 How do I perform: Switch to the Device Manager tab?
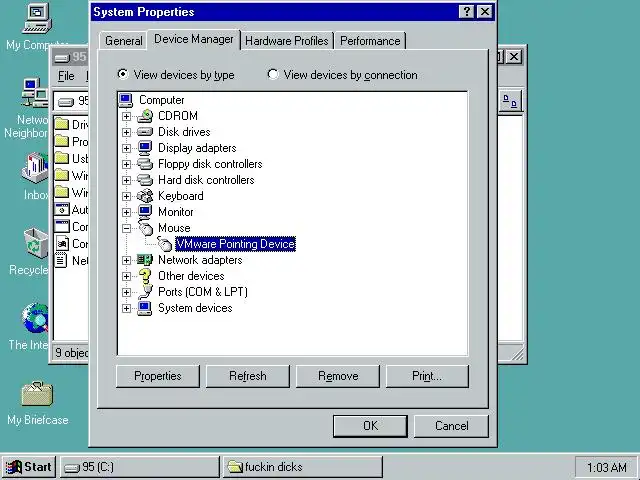point(194,39)
